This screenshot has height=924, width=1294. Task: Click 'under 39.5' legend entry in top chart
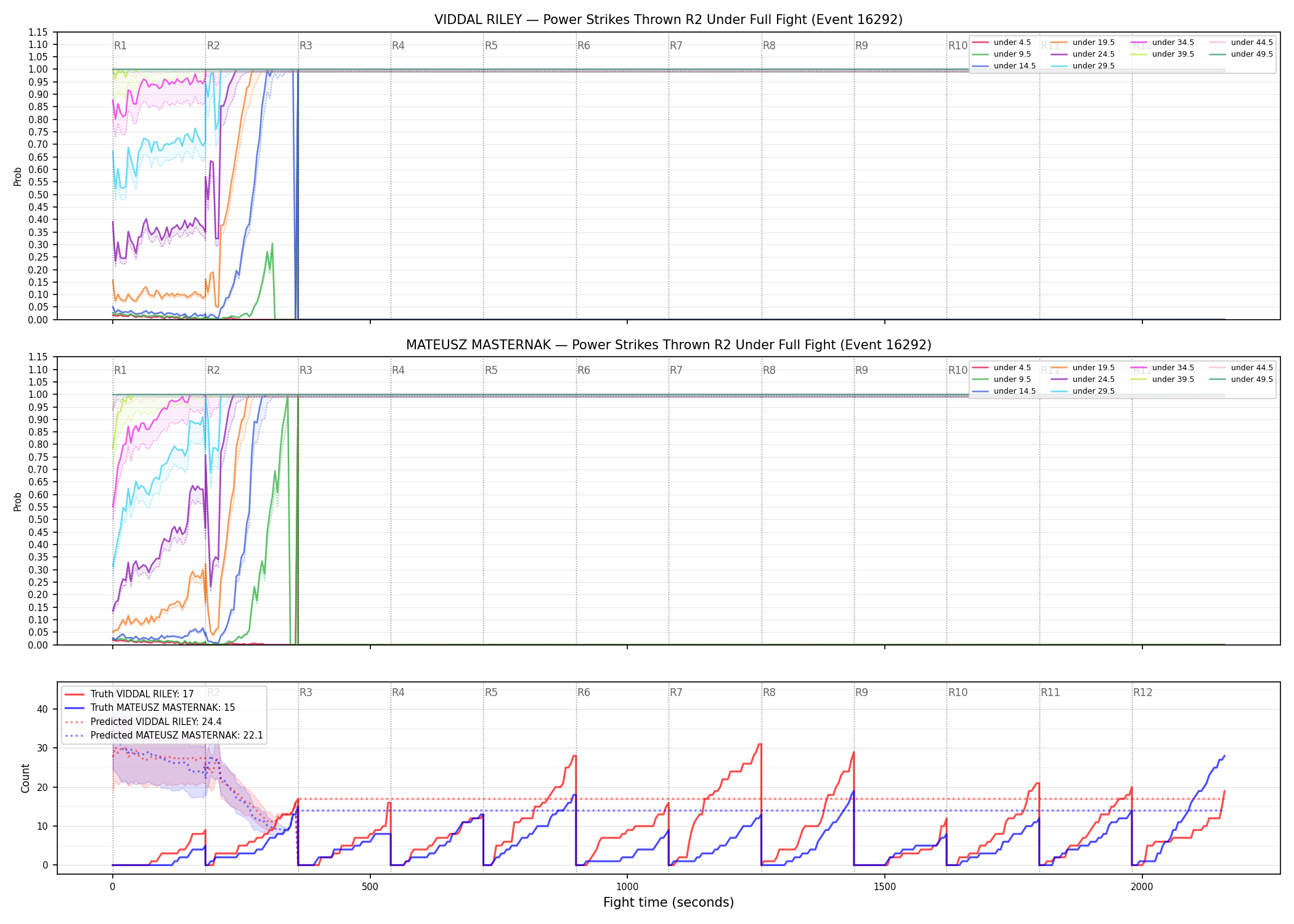[1163, 54]
